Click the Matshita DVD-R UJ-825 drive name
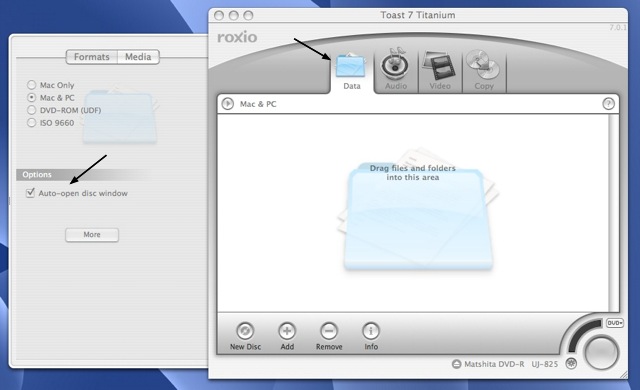Viewport: 640px width, 390px height. (x=511, y=364)
